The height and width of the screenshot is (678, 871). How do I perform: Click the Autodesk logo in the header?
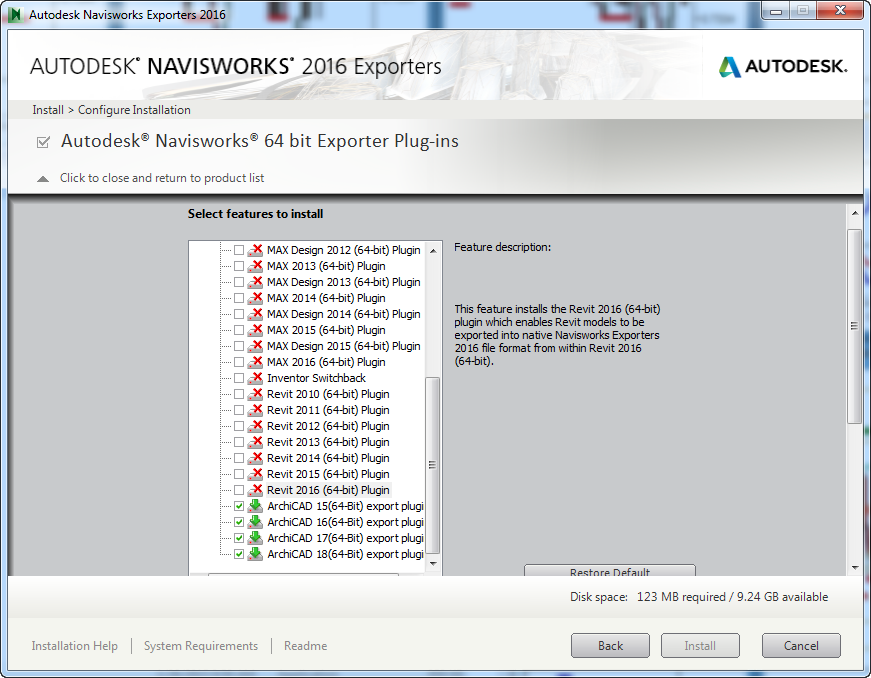coord(783,66)
